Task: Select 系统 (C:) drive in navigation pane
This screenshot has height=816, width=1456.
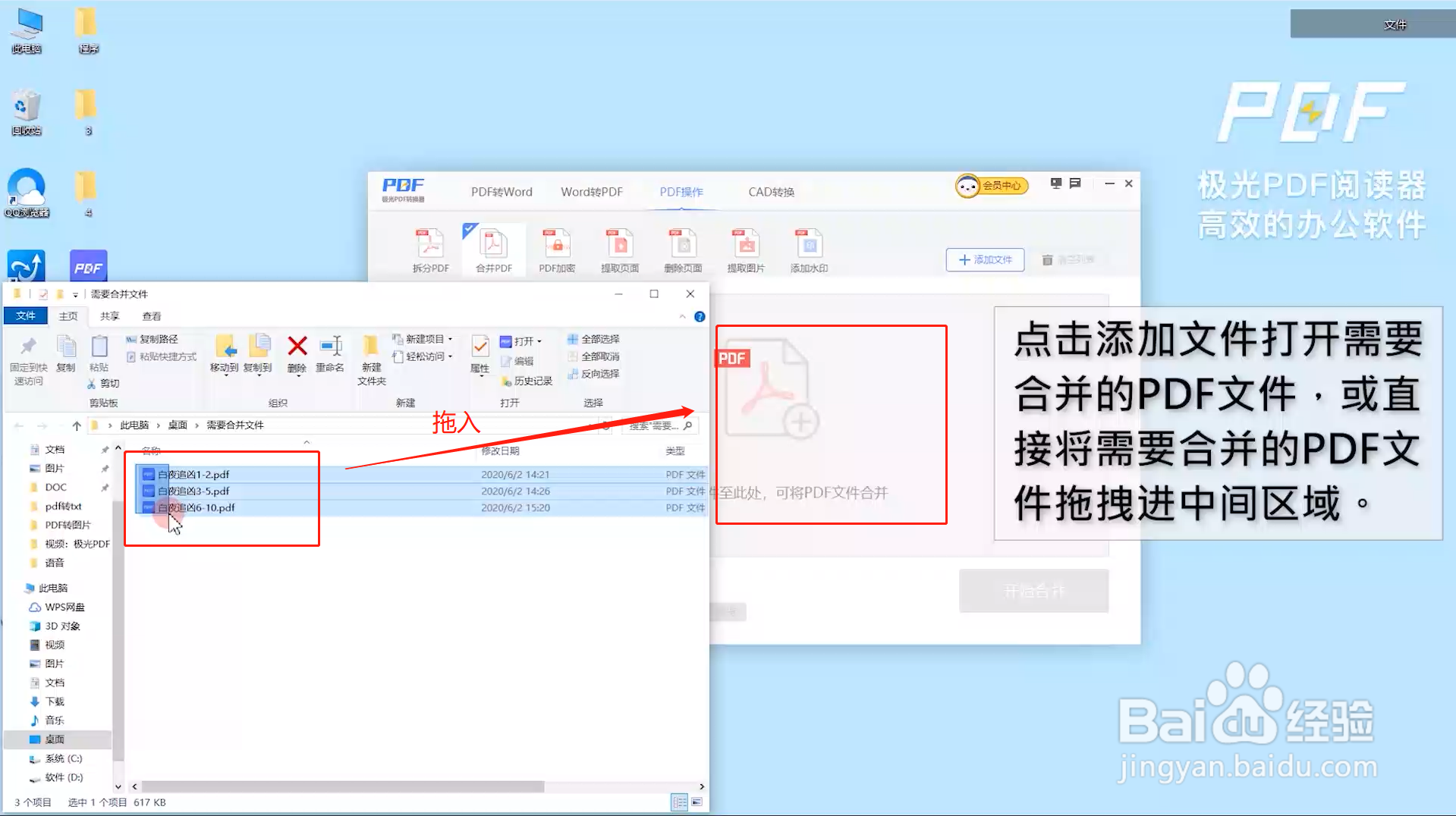Action: pyautogui.click(x=63, y=758)
